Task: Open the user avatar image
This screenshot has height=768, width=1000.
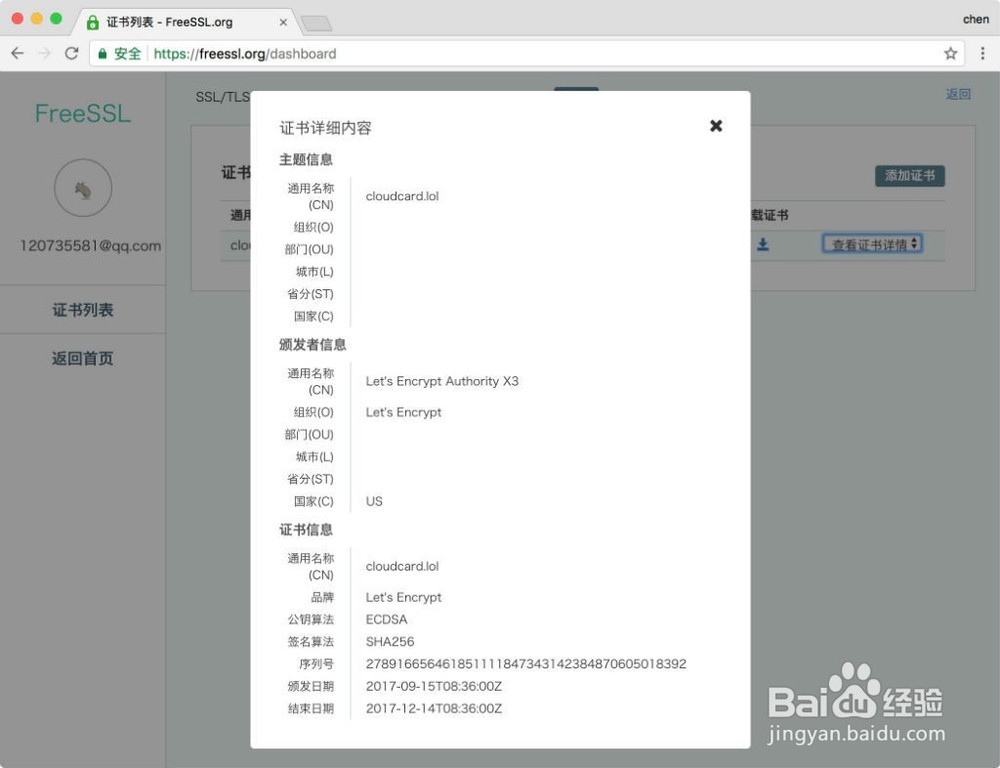Action: click(x=83, y=188)
